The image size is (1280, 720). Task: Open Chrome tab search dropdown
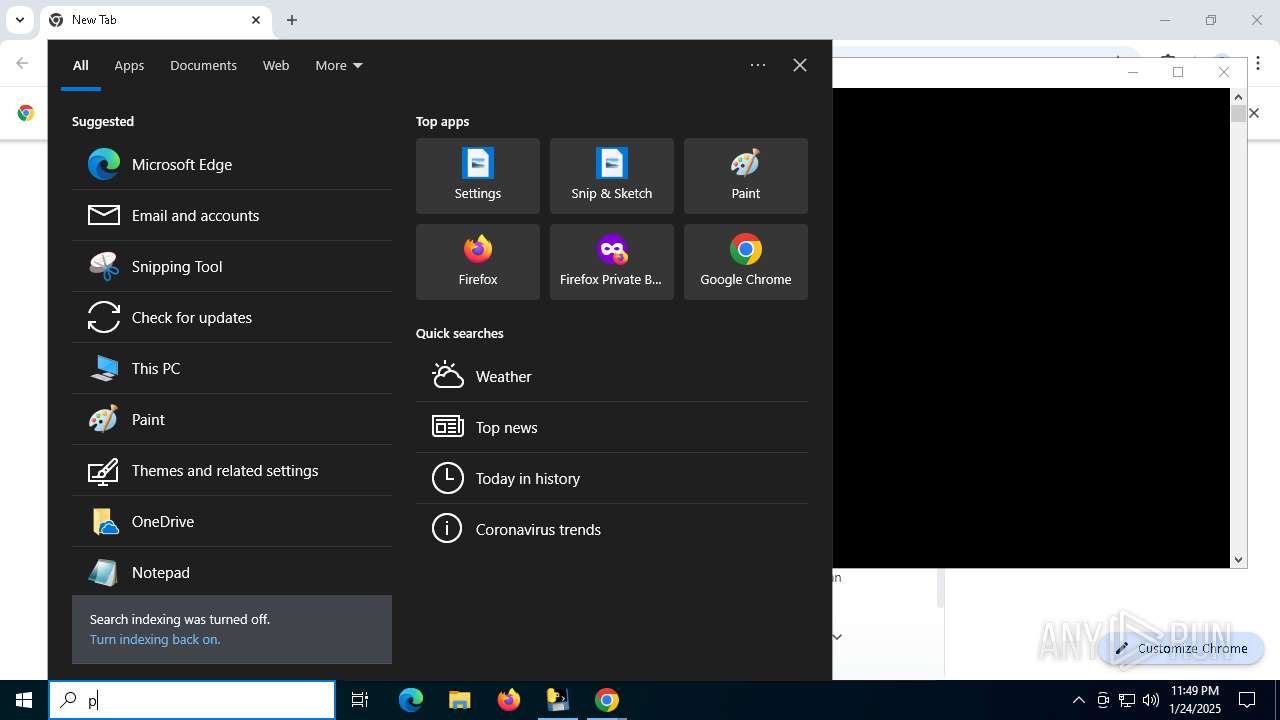click(x=19, y=20)
